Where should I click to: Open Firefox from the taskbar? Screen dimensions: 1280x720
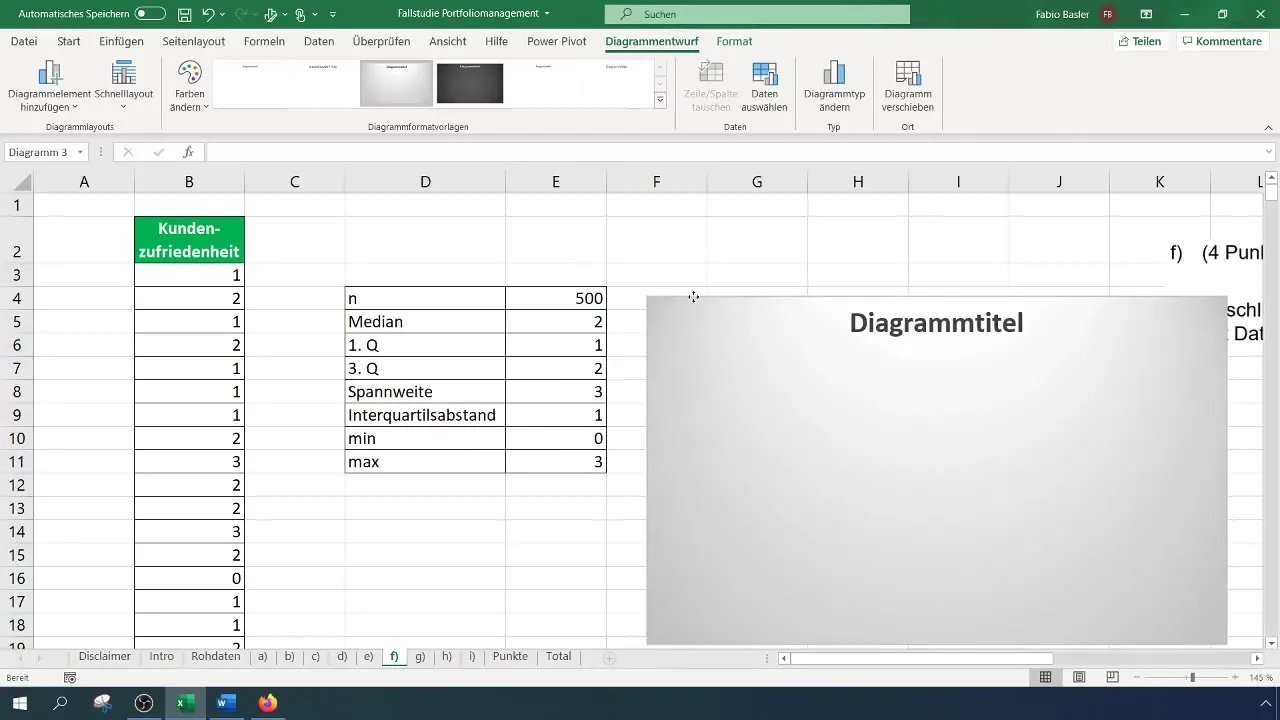click(267, 704)
